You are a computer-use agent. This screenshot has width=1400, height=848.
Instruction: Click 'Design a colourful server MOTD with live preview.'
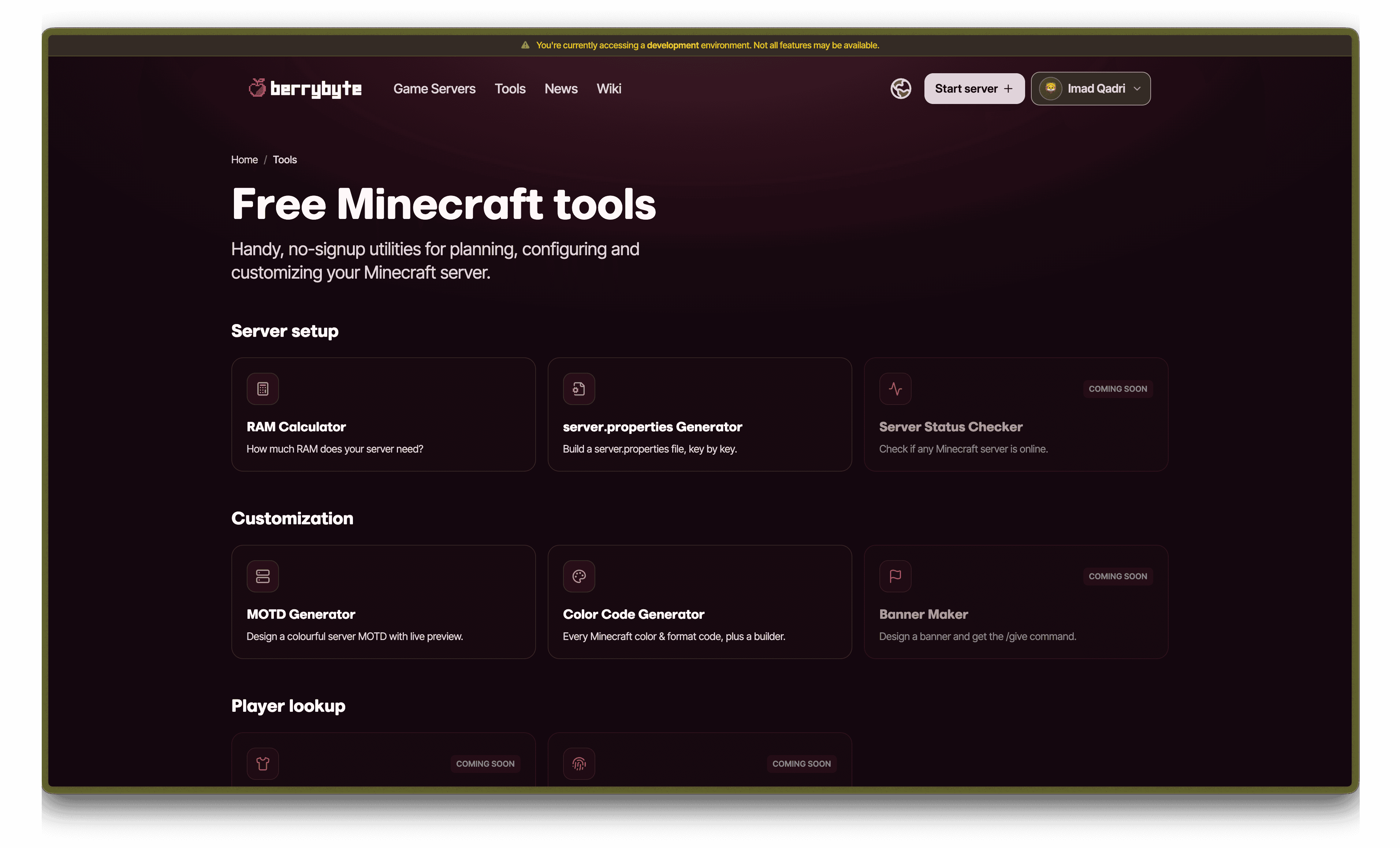(354, 637)
